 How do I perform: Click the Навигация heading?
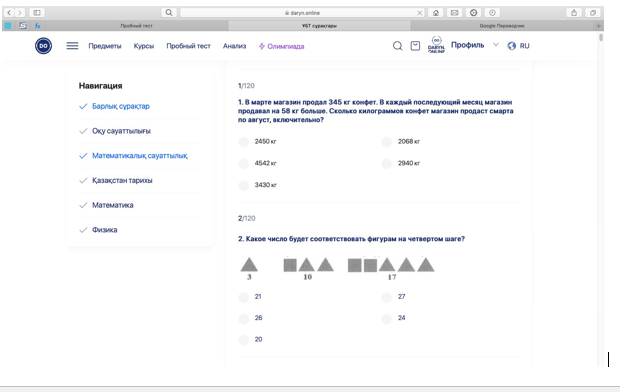point(100,86)
